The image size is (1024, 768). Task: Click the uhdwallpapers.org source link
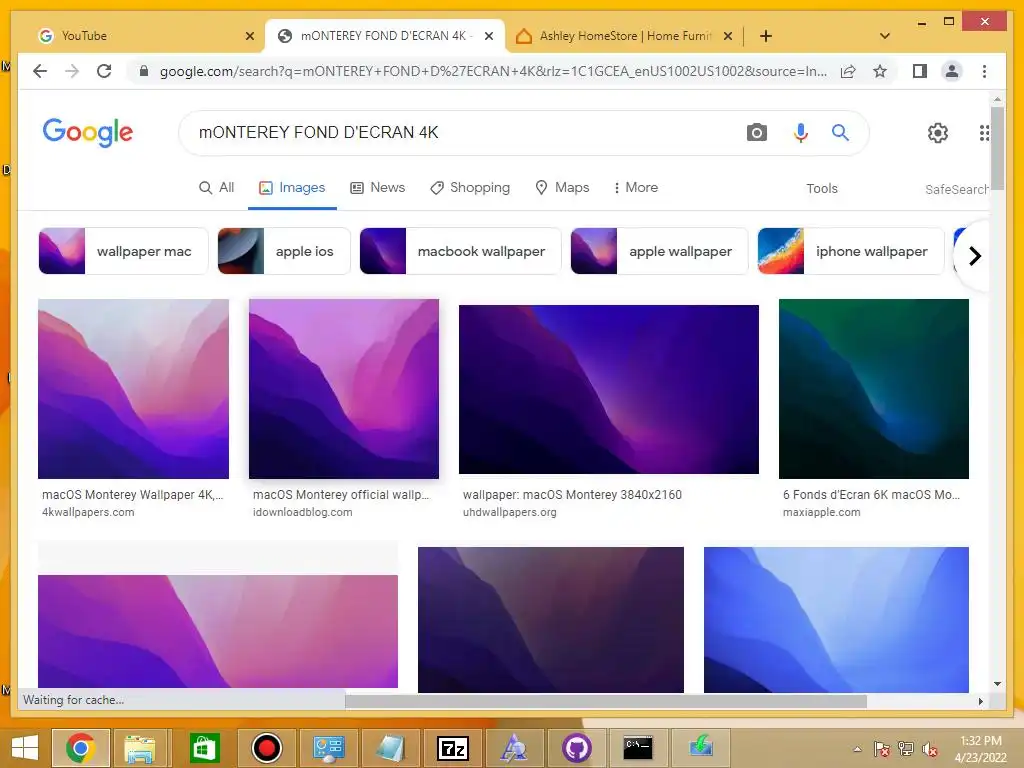(509, 513)
